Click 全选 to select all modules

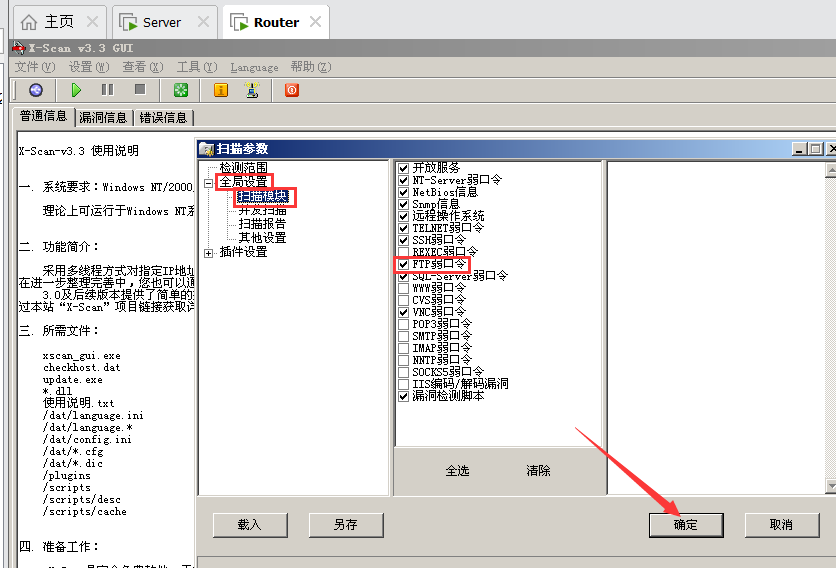(457, 471)
